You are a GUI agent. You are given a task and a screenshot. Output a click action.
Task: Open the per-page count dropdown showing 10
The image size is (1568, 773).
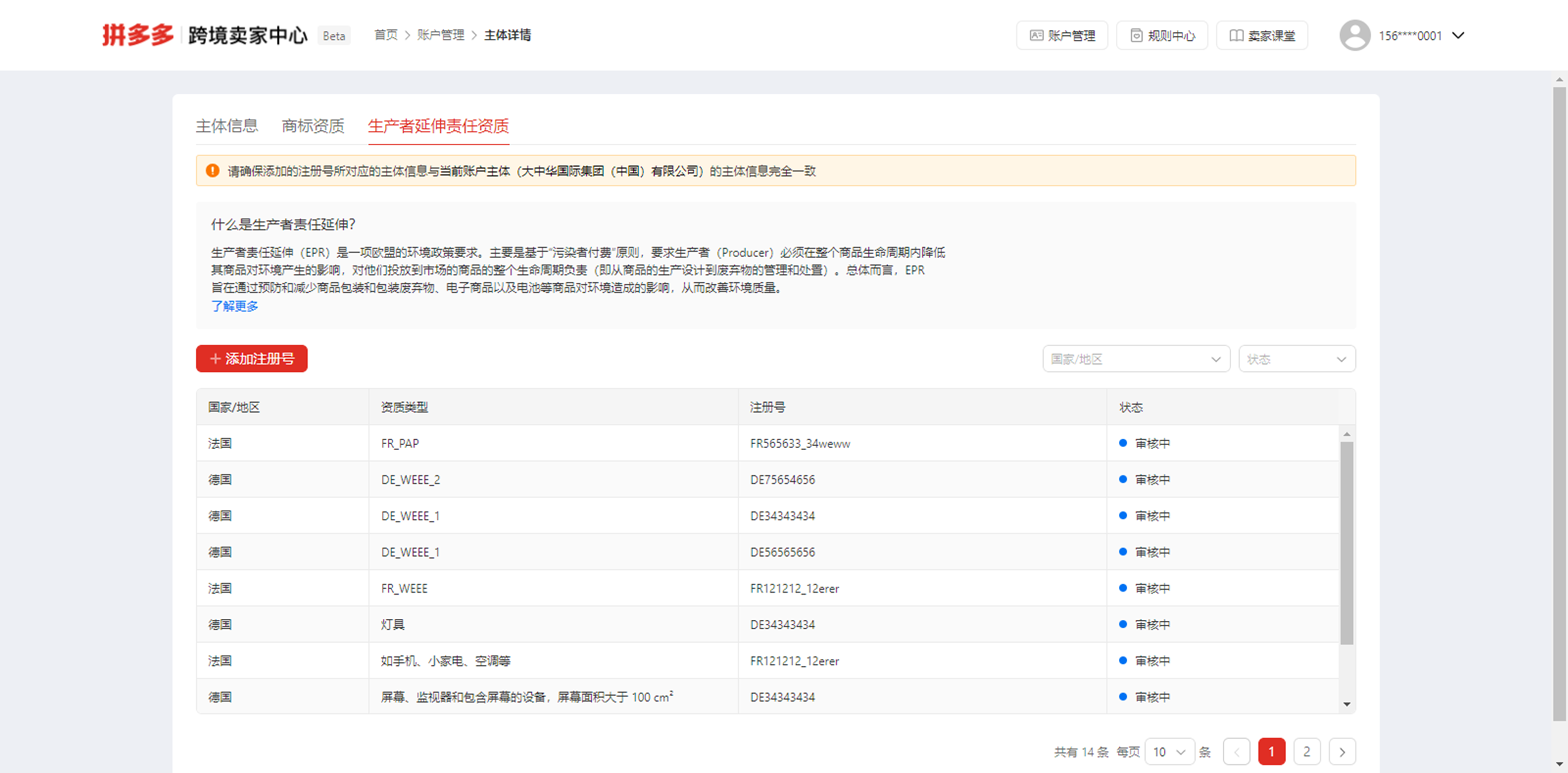(x=1169, y=752)
